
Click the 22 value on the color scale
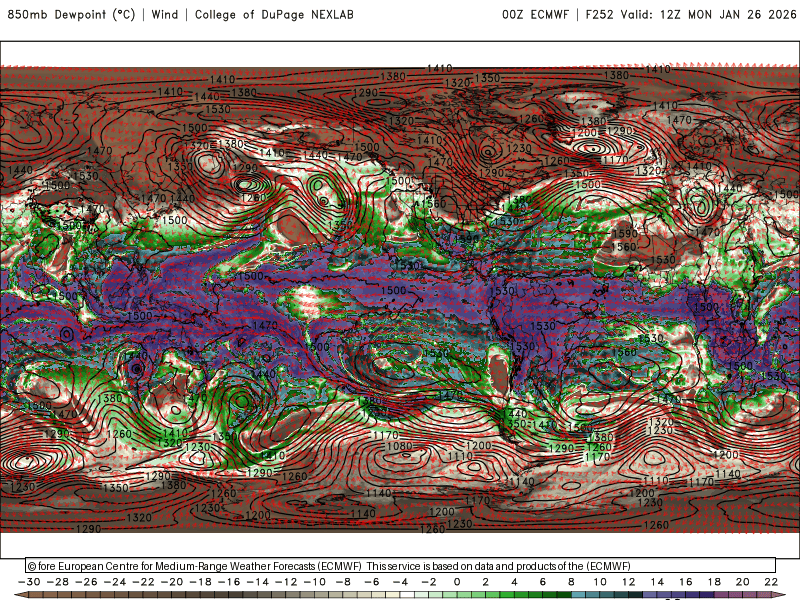click(771, 582)
